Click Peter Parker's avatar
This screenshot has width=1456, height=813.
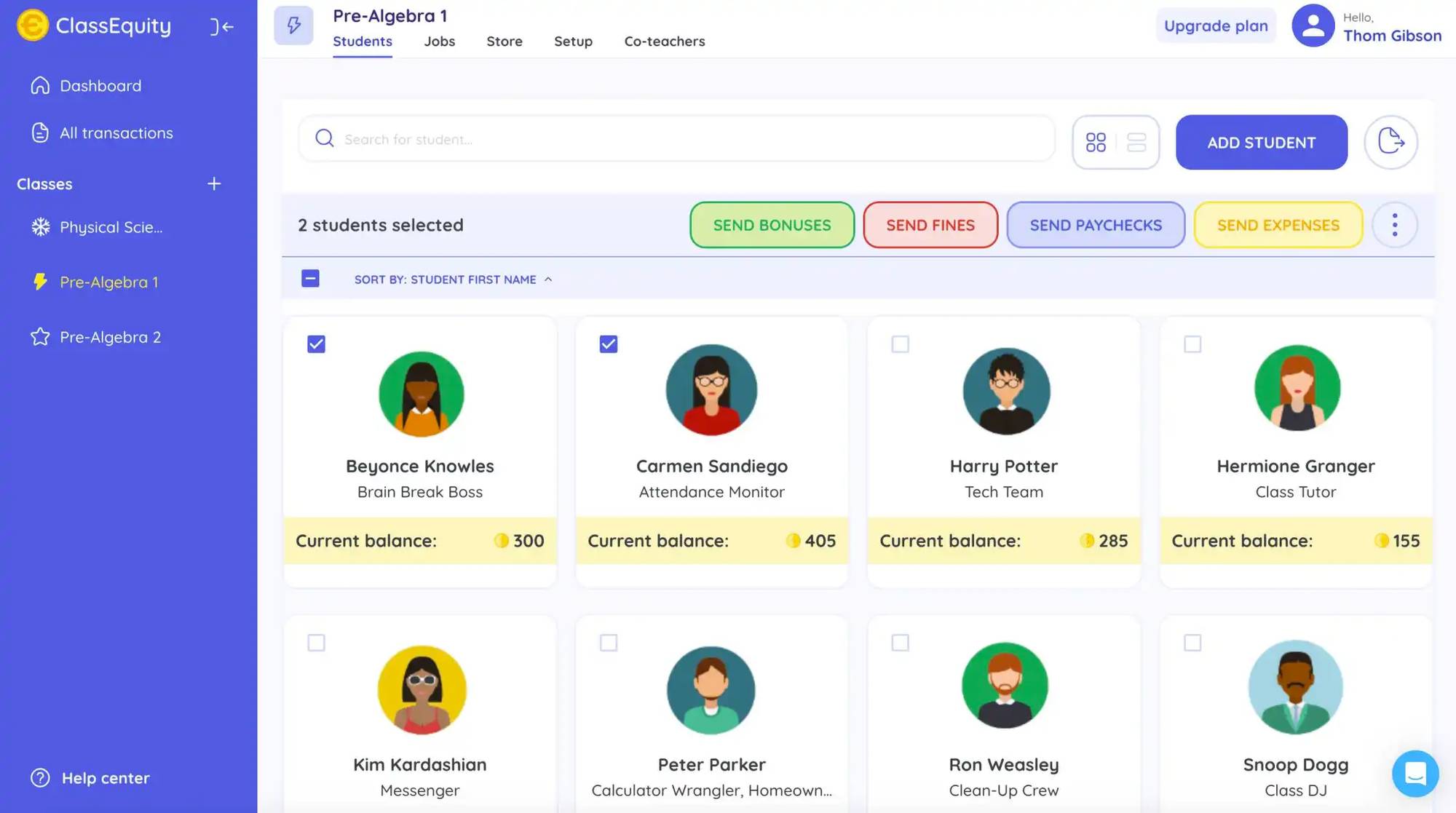tap(711, 690)
